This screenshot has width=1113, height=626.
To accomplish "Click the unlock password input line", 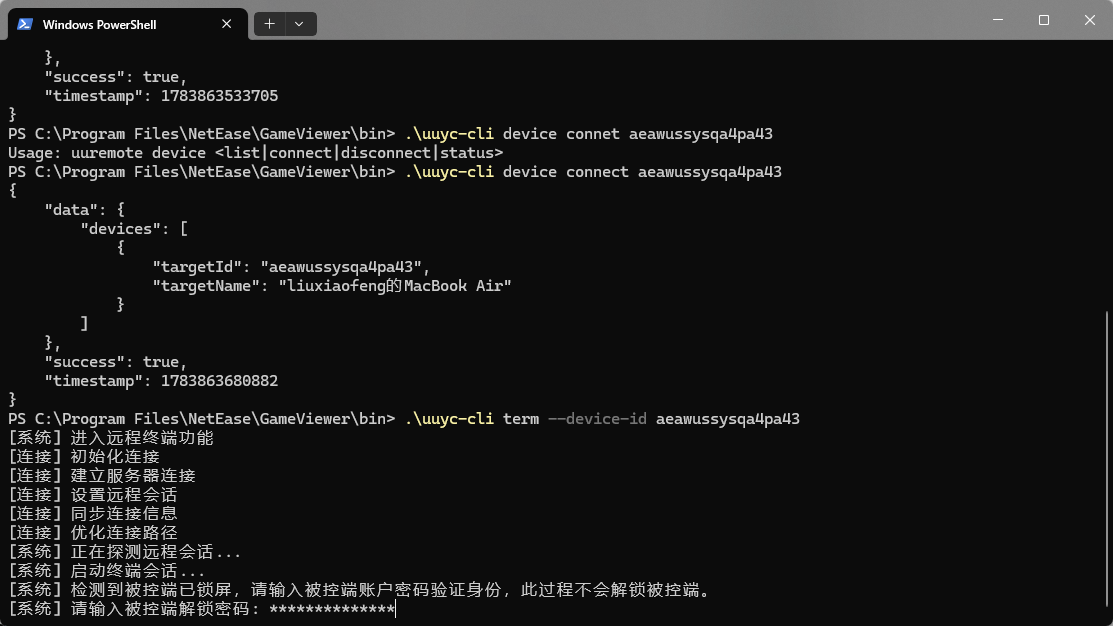I will coord(202,609).
